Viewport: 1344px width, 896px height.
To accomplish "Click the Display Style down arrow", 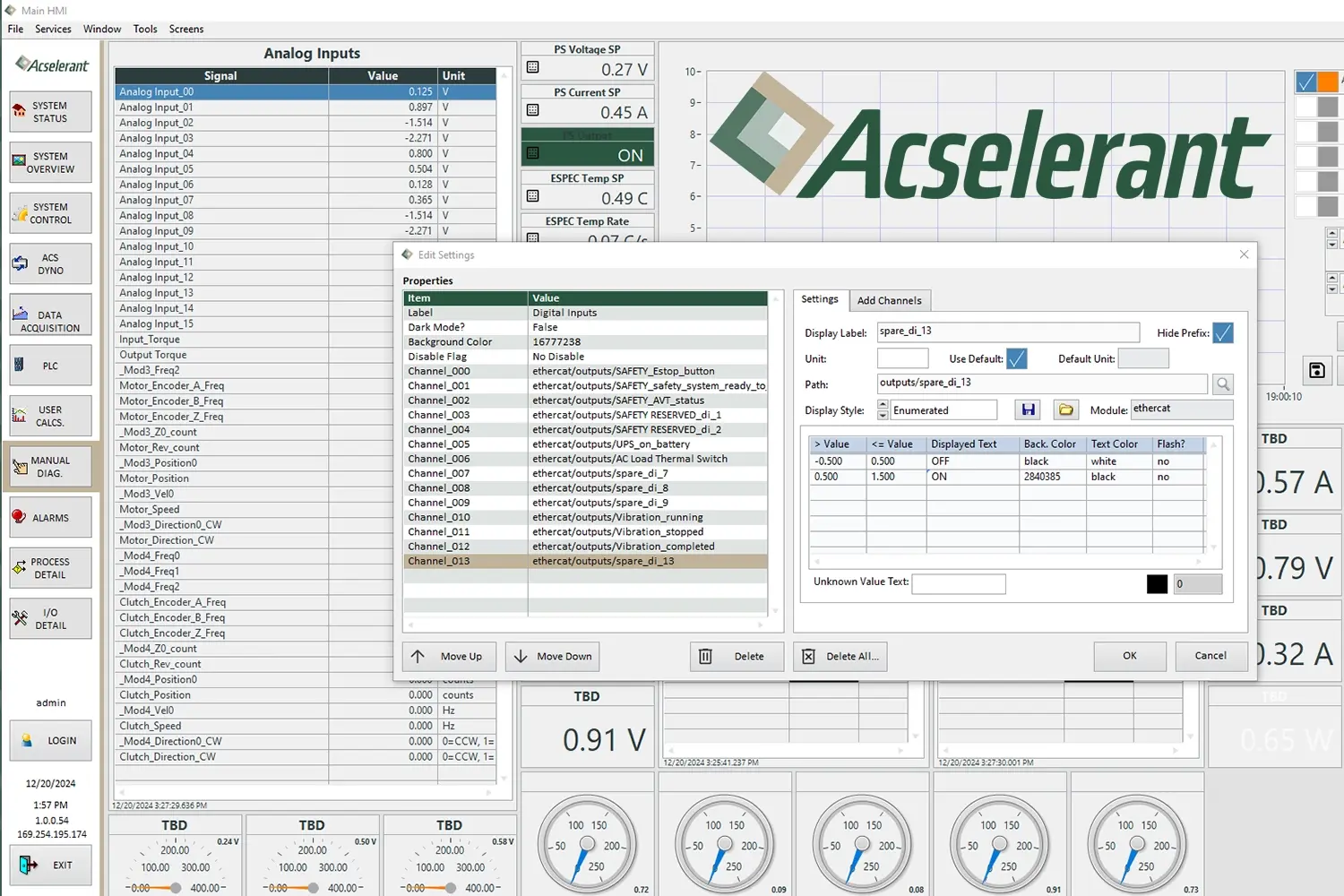I will coord(883,415).
